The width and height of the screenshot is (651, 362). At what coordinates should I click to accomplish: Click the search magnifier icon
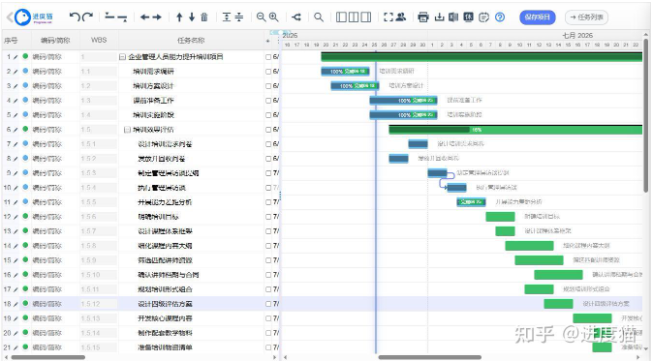coord(318,17)
